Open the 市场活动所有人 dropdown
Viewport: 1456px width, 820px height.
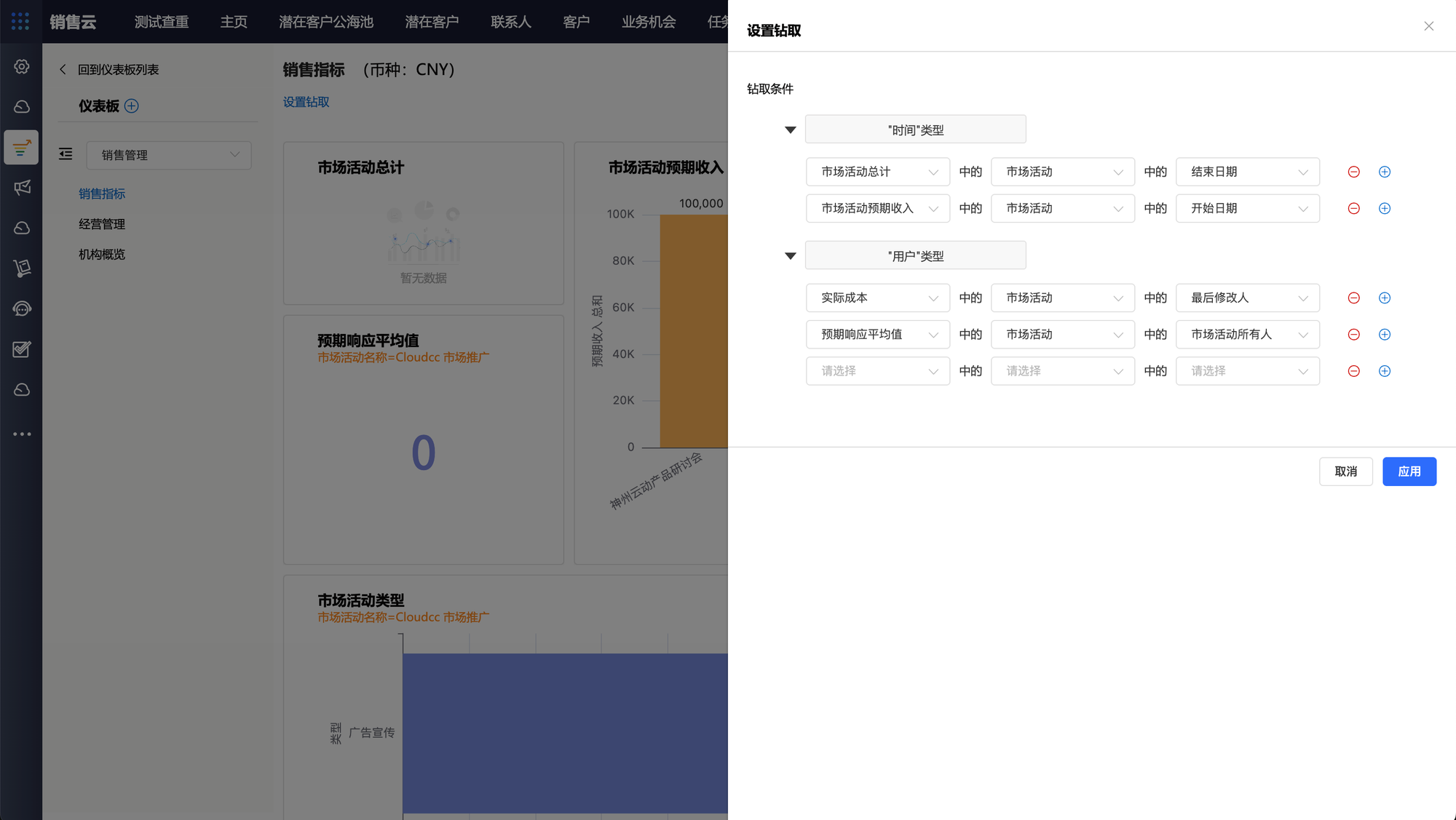(1247, 335)
